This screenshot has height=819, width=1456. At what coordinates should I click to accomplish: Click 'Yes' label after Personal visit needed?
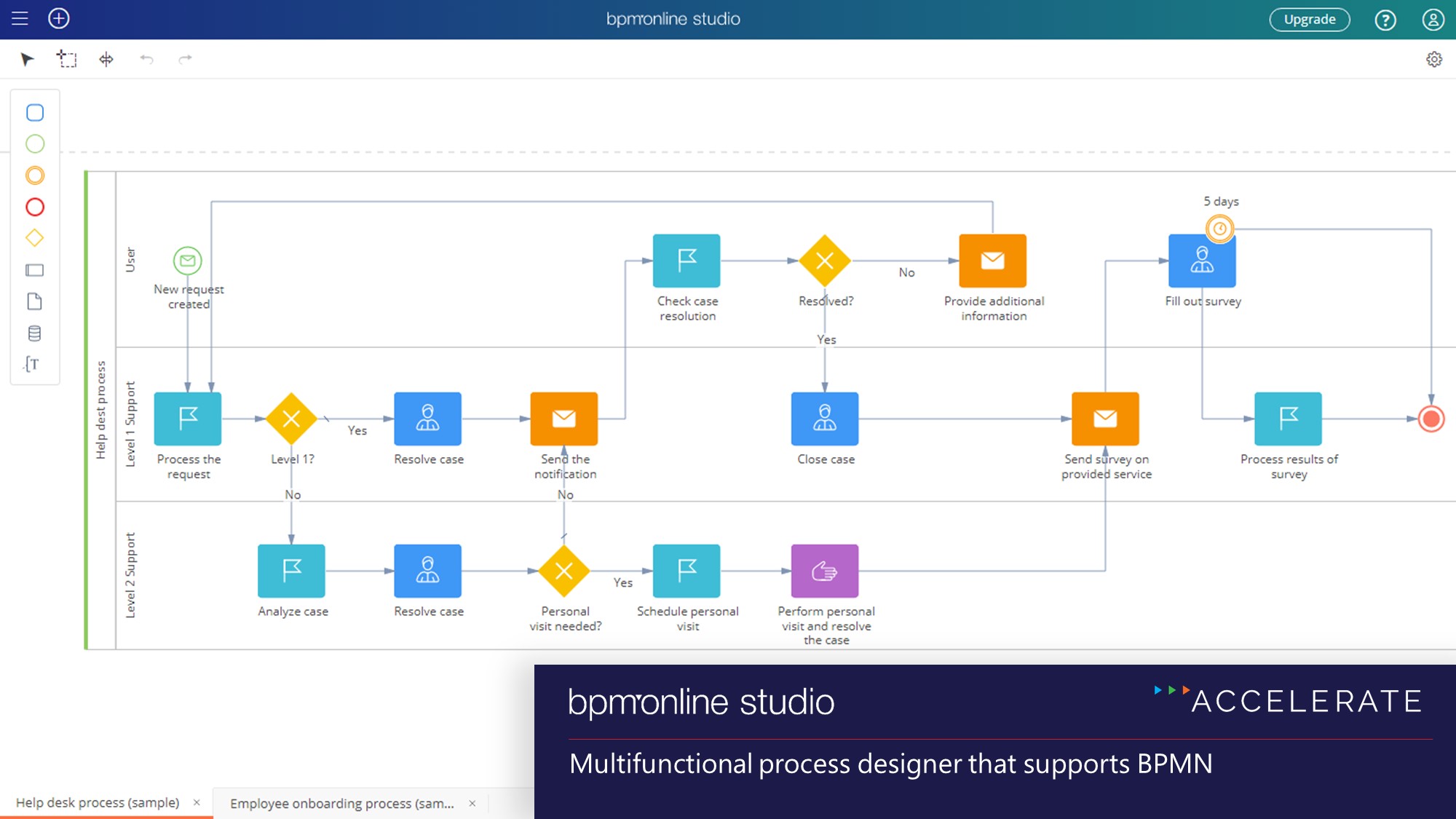(x=623, y=582)
